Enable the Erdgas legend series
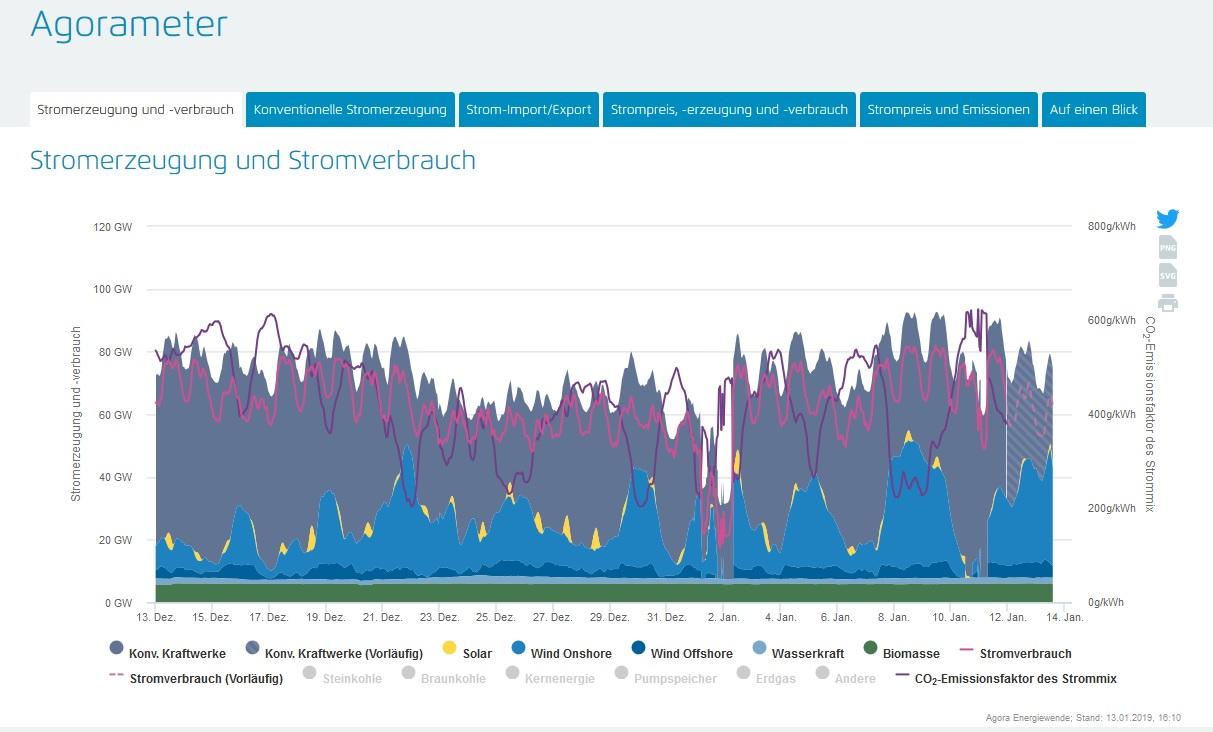The width and height of the screenshot is (1213, 732). [765, 678]
